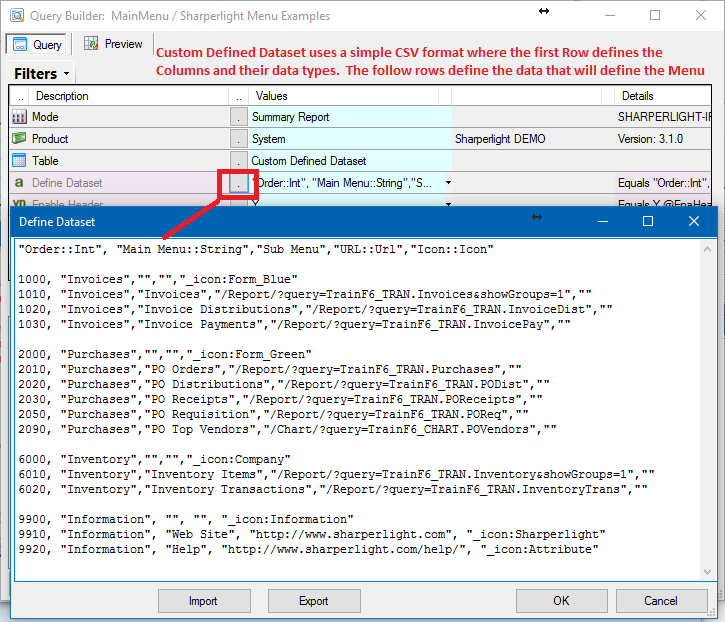Maximize the Define Dataset dialog
Screen dimensions: 725x622
point(648,222)
